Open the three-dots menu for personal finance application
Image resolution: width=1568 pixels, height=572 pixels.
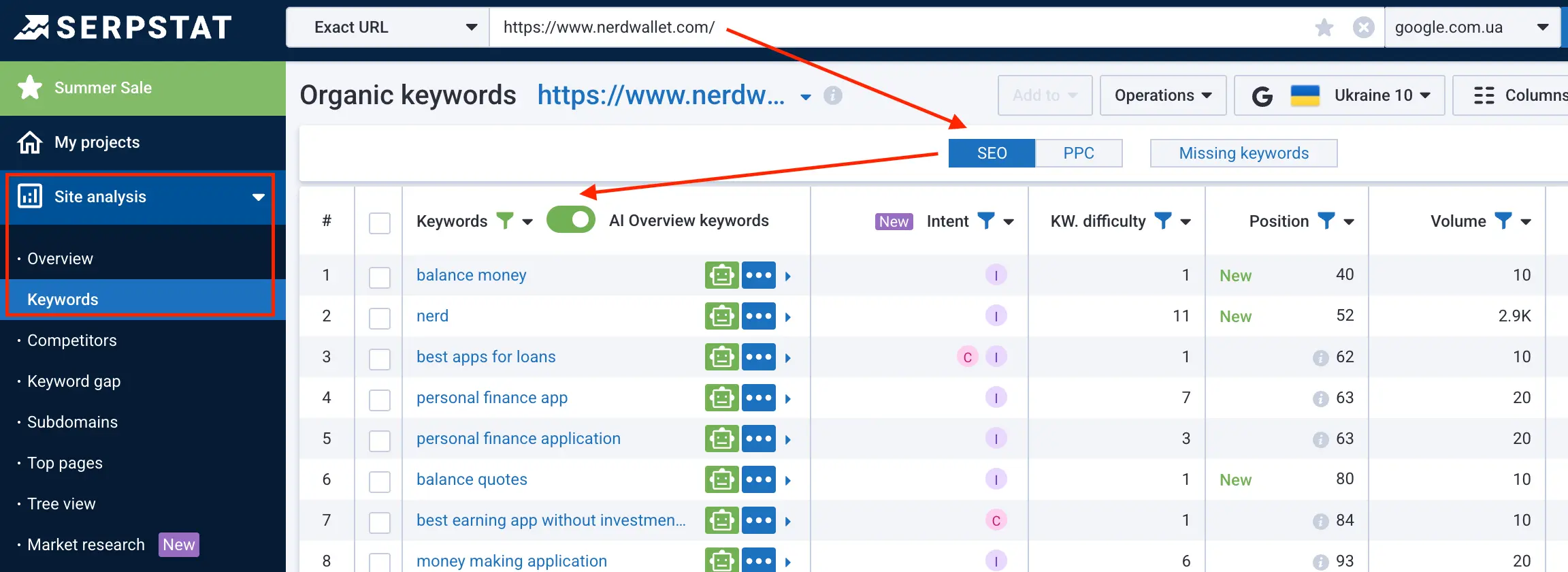(x=759, y=439)
